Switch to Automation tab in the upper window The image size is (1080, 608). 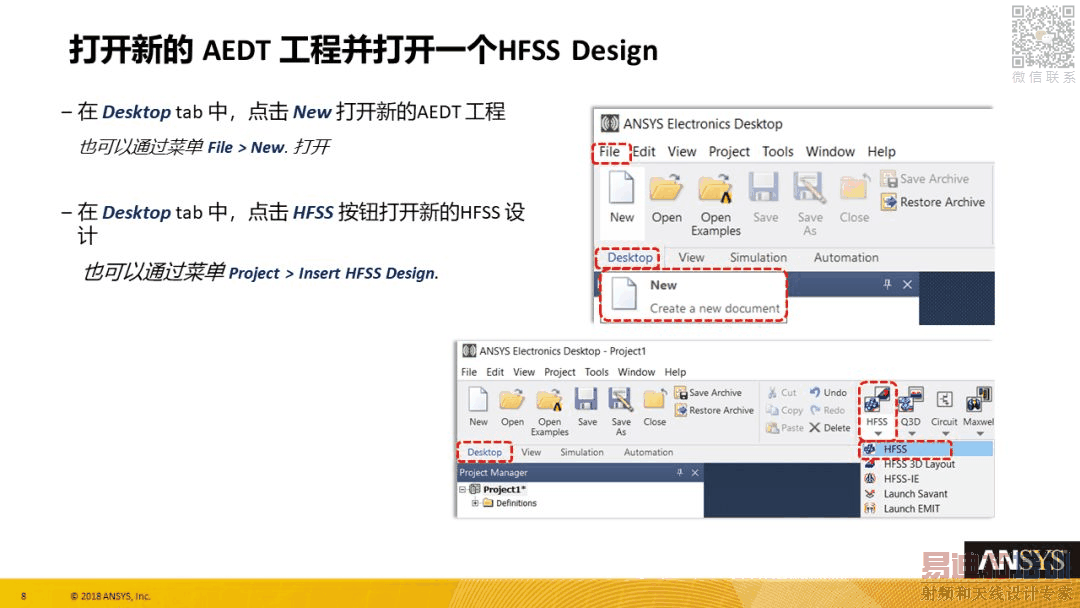point(846,258)
